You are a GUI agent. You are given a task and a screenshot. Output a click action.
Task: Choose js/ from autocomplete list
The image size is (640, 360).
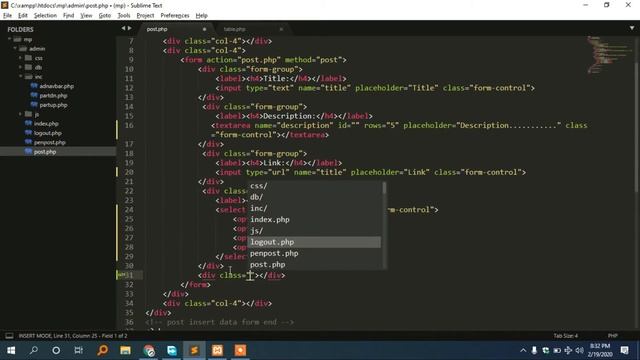click(314, 231)
